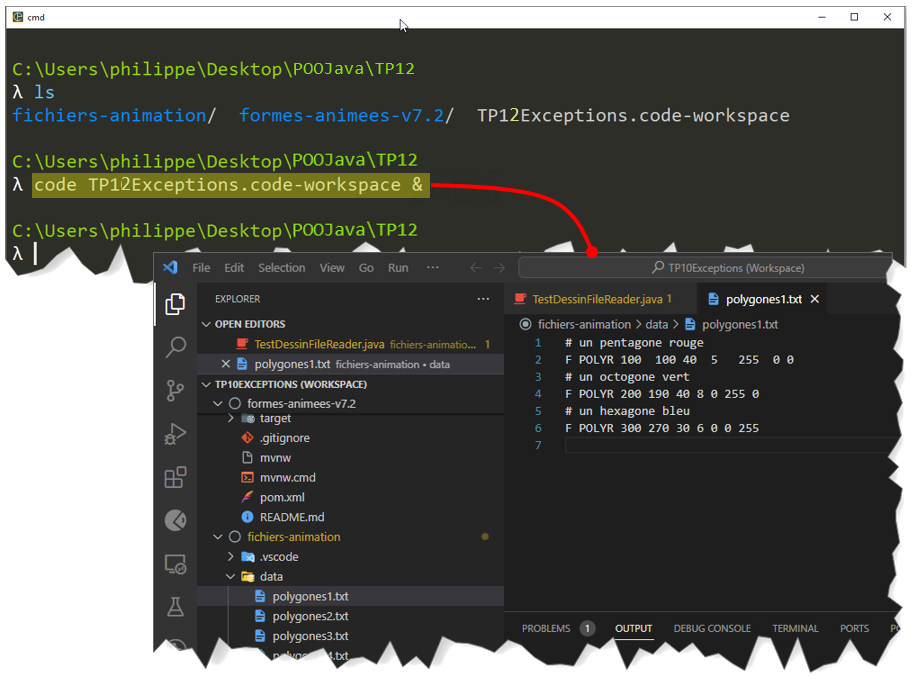Collapse the formes-animees-v7.2 folder
Screen dimensions: 921x680
[x=219, y=404]
